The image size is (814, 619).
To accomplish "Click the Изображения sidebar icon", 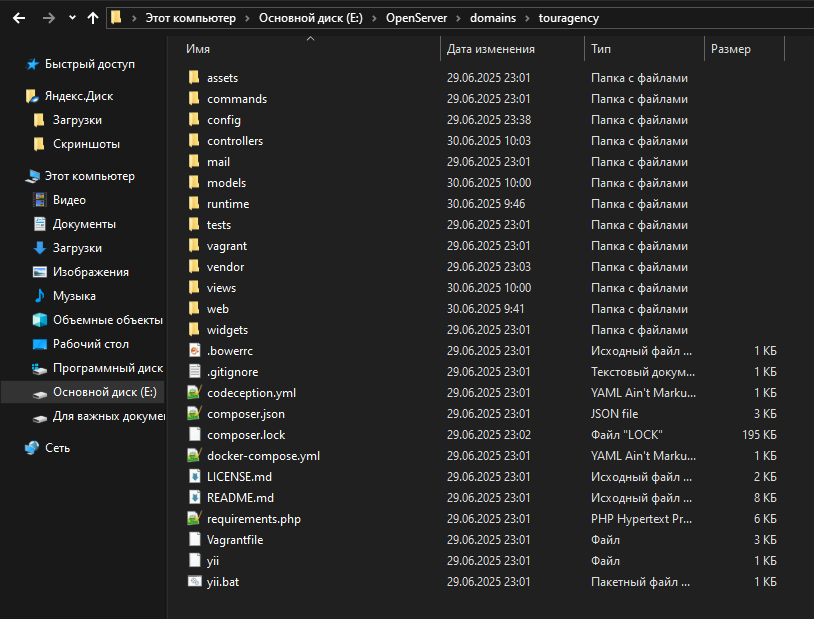I will coord(39,272).
